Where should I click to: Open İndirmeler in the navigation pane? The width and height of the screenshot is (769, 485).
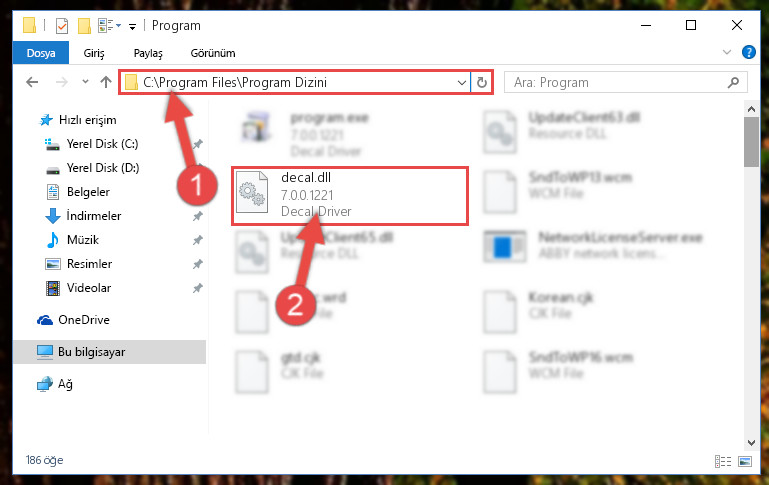[x=94, y=216]
